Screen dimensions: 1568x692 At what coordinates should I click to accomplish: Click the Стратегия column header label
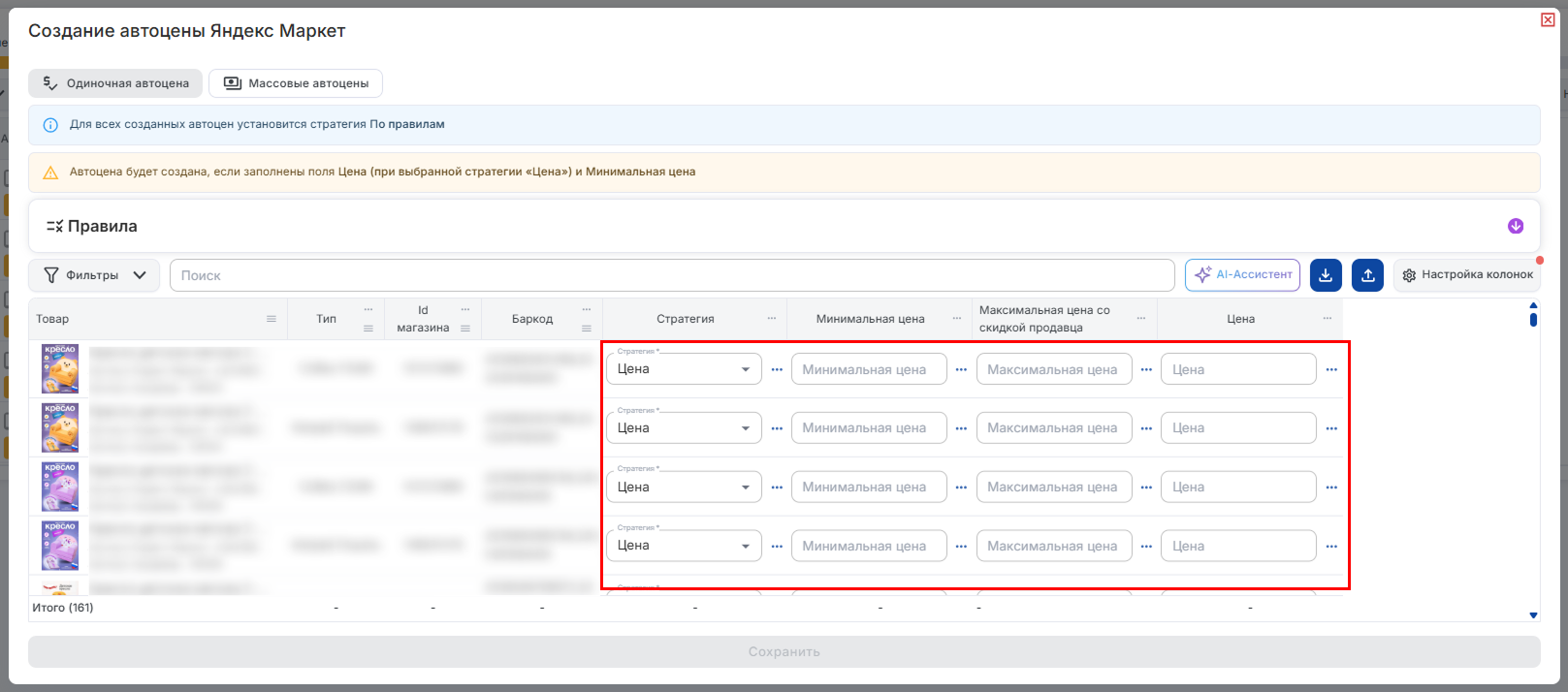(x=686, y=319)
